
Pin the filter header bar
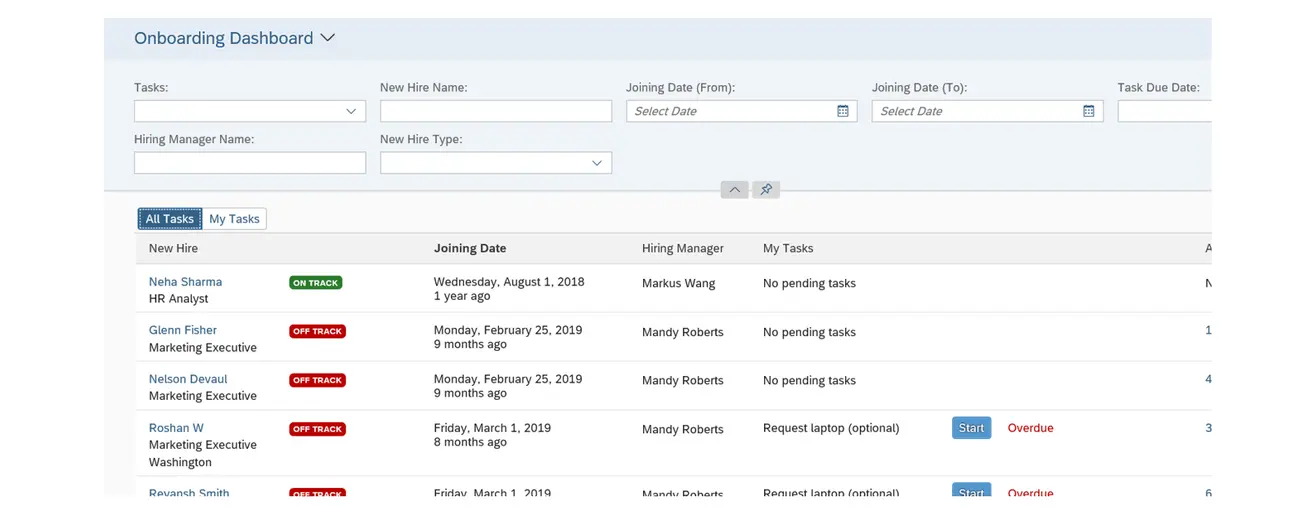(765, 190)
